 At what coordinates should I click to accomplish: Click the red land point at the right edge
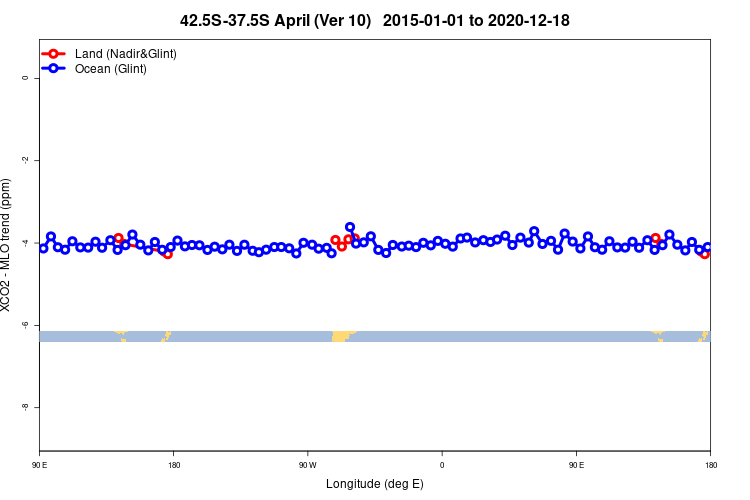[x=705, y=254]
